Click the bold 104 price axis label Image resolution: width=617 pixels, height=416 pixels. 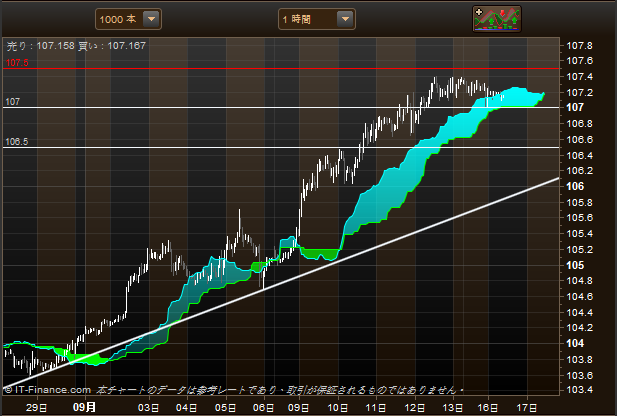pyautogui.click(x=575, y=343)
